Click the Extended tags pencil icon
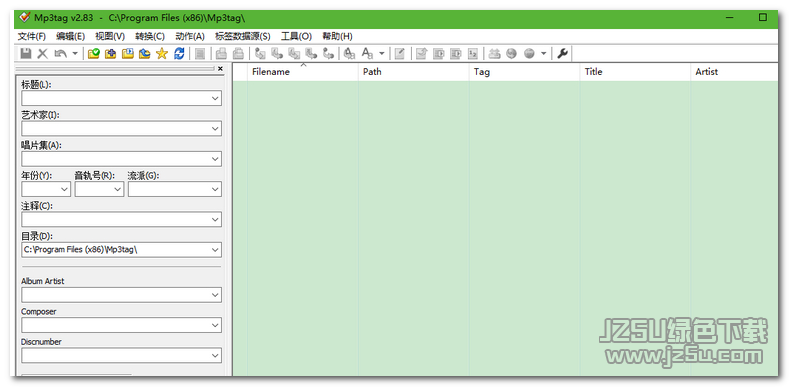 [x=400, y=53]
